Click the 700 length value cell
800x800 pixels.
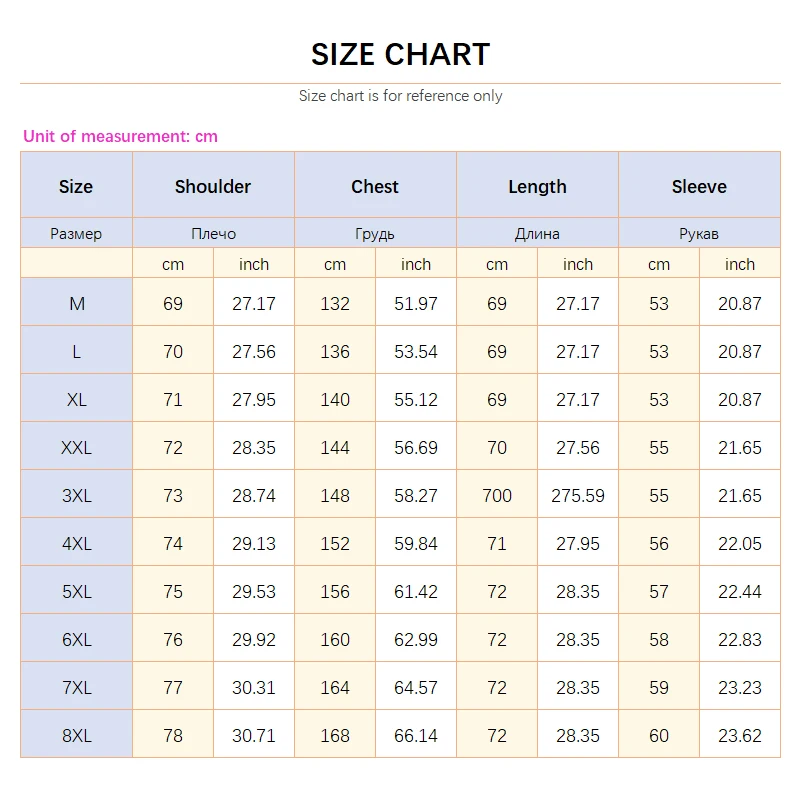point(497,495)
